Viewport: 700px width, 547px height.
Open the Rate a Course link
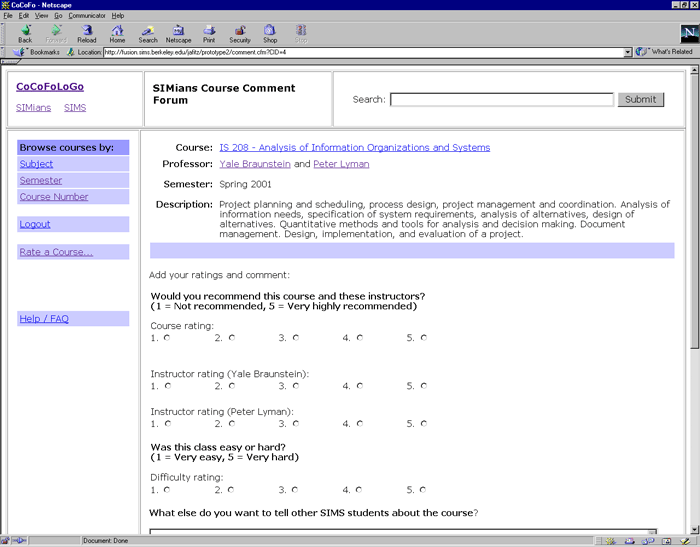pyautogui.click(x=56, y=252)
